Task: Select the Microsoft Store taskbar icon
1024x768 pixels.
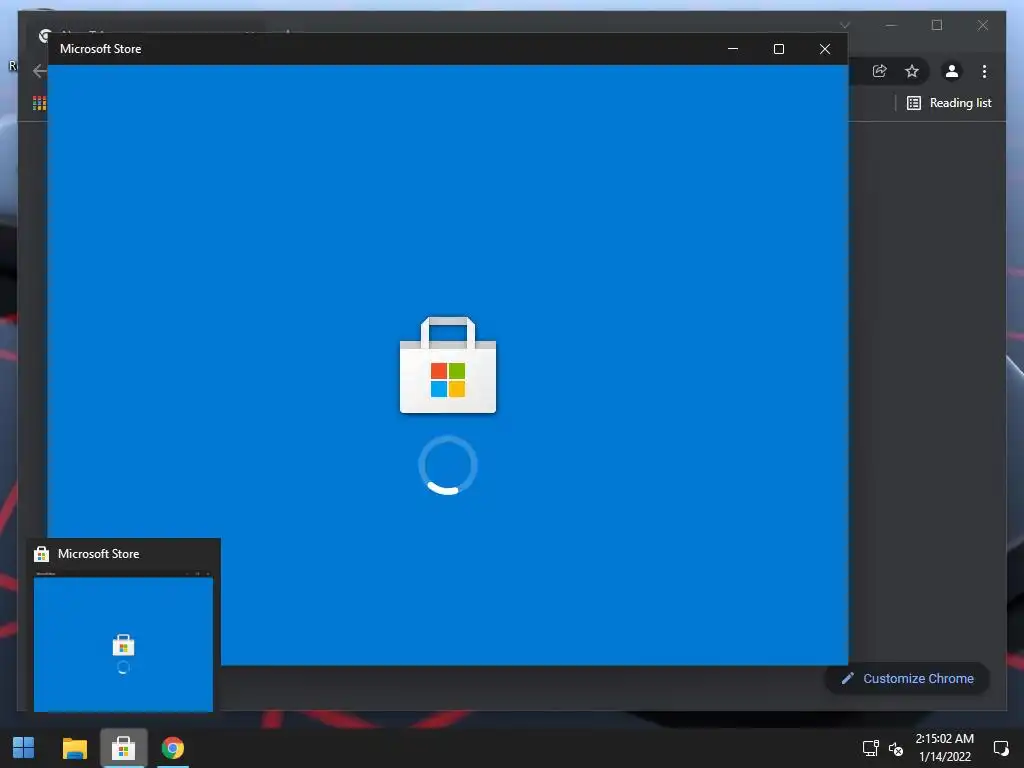Action: 123,748
